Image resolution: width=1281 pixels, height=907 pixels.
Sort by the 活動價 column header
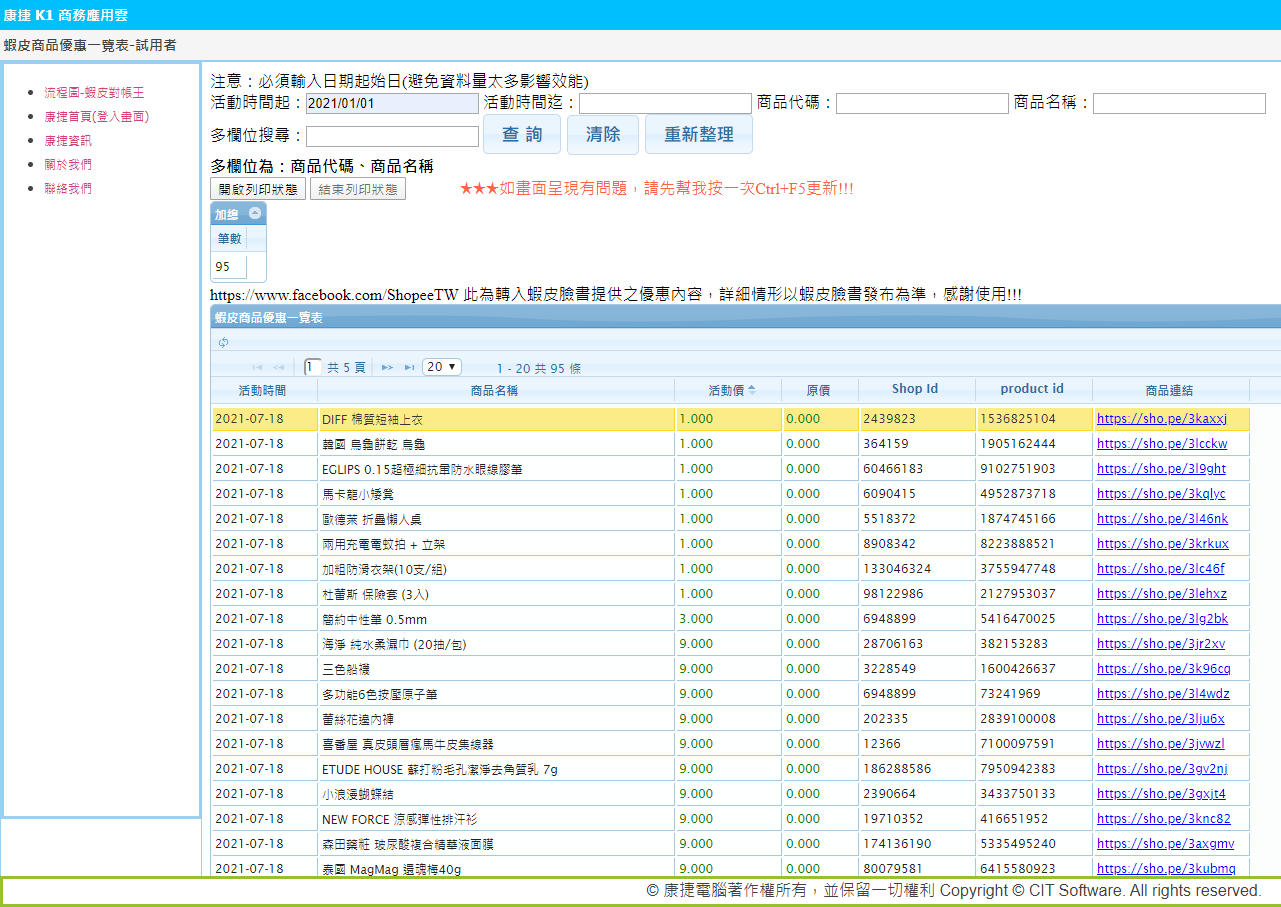point(725,390)
